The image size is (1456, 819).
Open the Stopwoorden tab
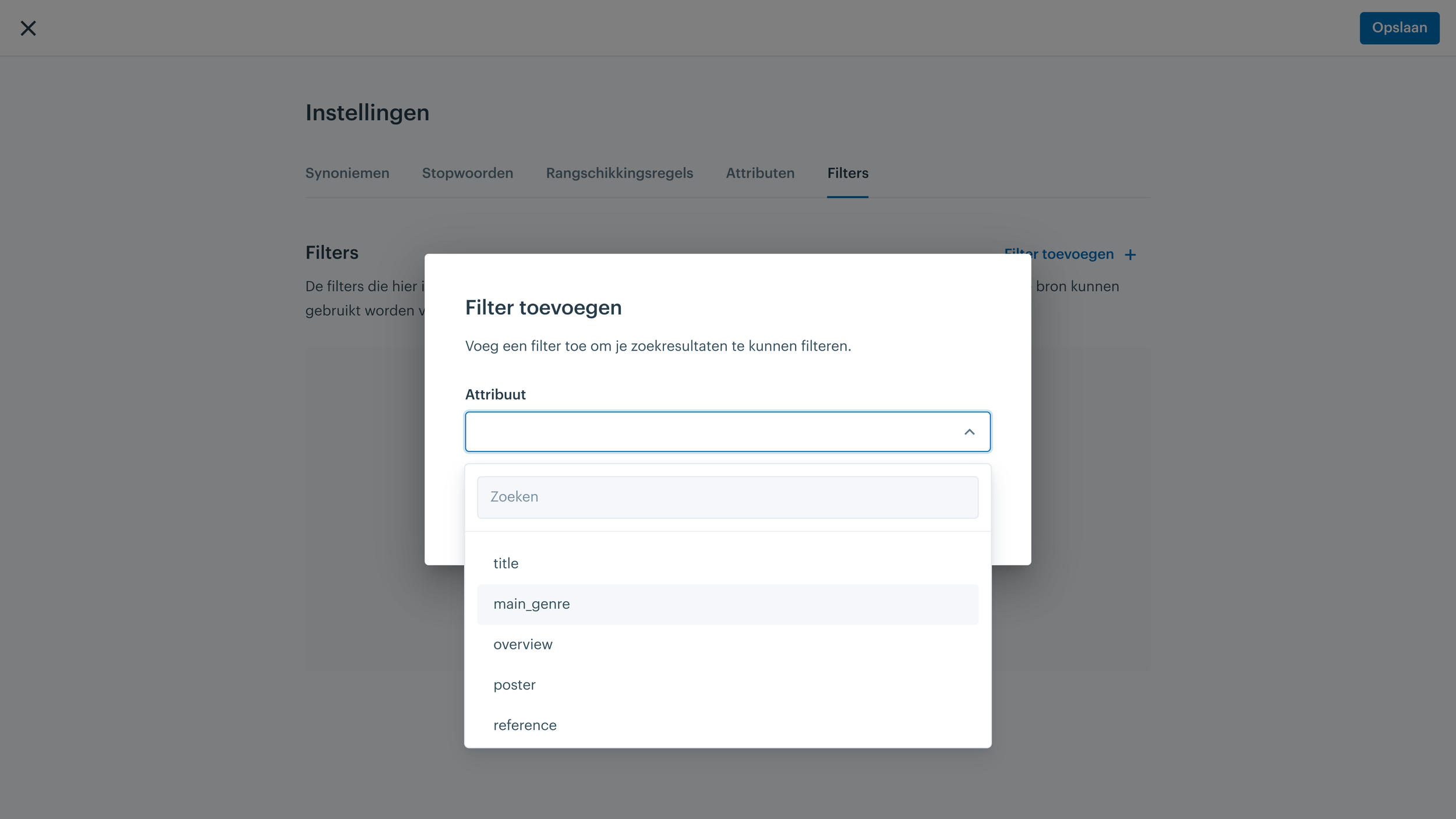(x=467, y=173)
